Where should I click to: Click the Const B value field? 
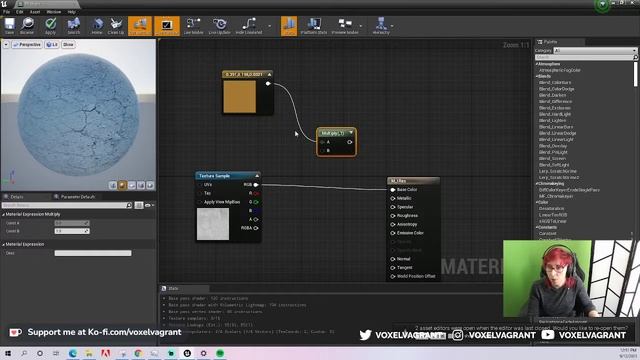(72, 231)
